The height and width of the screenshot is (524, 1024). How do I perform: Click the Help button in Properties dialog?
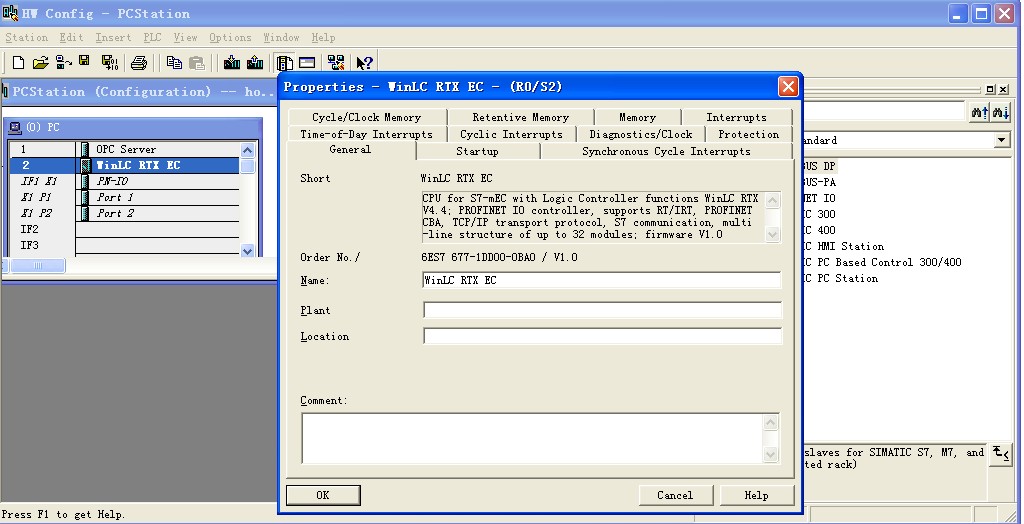pos(756,495)
